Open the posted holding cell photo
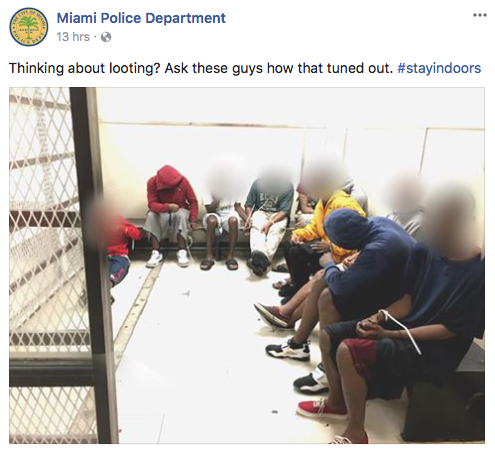The height and width of the screenshot is (452, 495). [247, 265]
